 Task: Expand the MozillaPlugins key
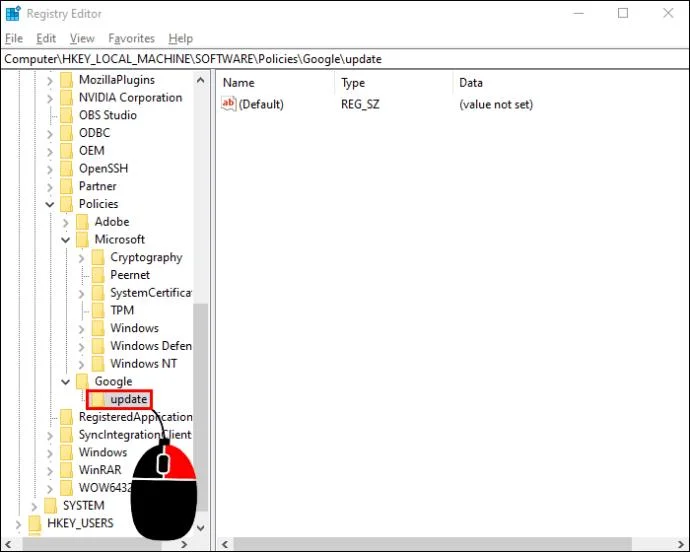[x=50, y=81]
